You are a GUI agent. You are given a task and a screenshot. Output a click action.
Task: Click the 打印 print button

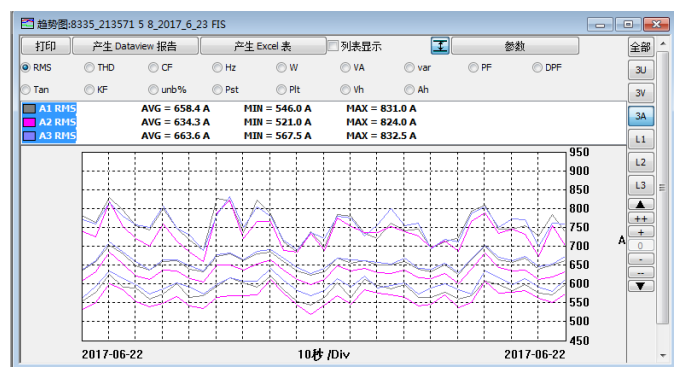click(x=45, y=46)
